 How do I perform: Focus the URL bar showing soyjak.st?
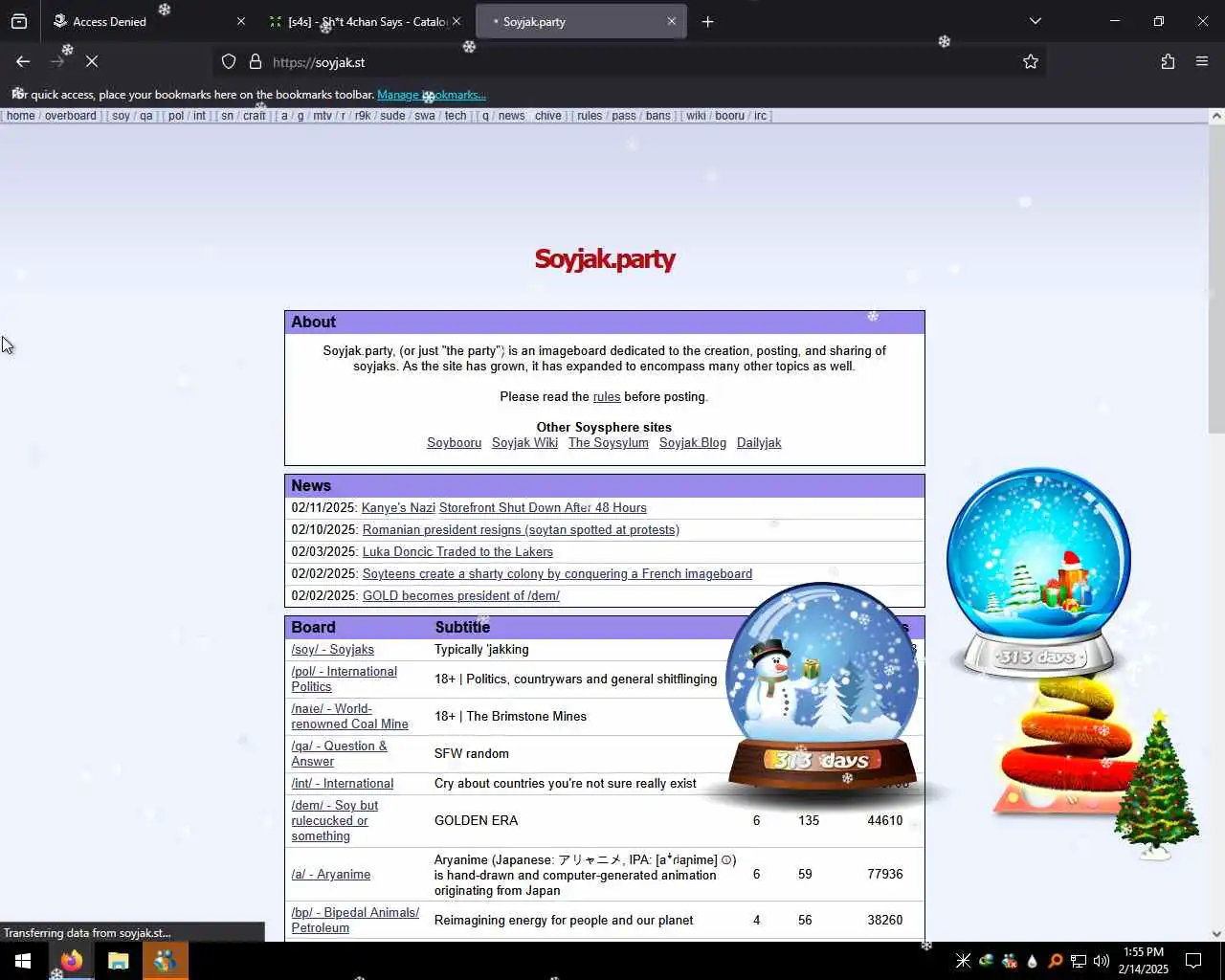(x=632, y=62)
